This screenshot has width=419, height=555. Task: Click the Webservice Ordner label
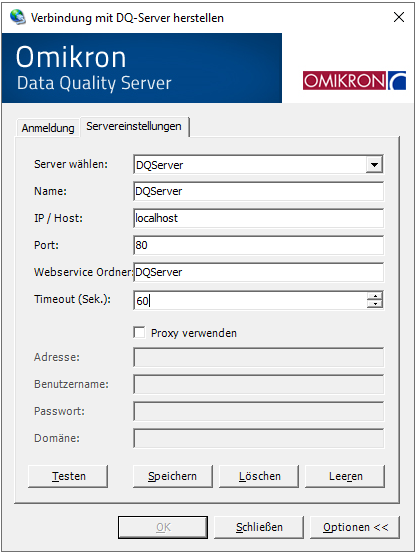tap(84, 272)
